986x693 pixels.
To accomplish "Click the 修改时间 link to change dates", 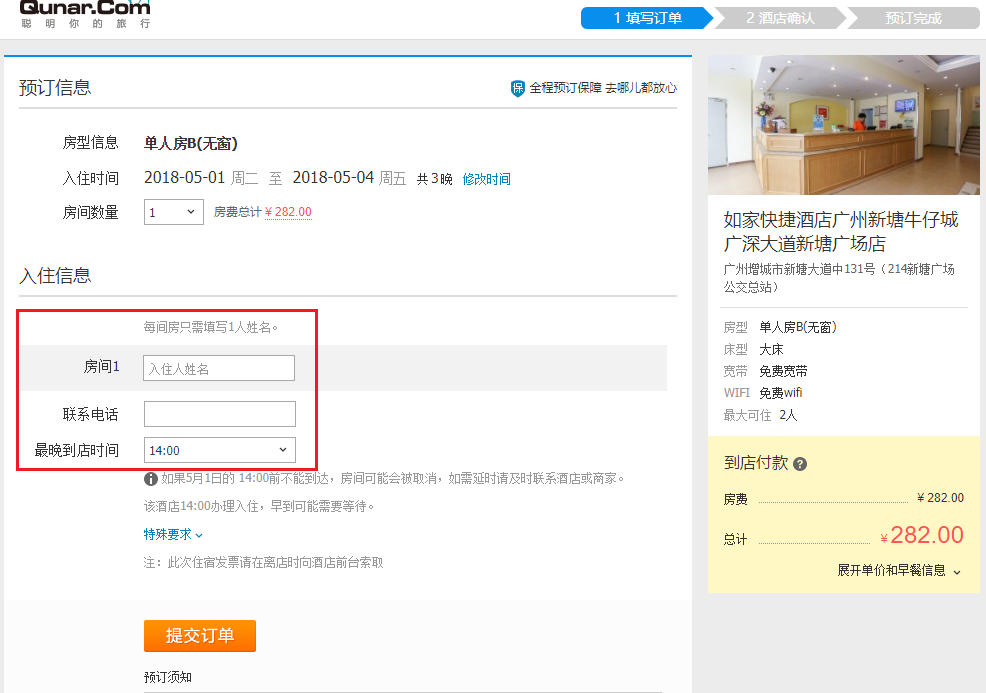I will coord(487,177).
